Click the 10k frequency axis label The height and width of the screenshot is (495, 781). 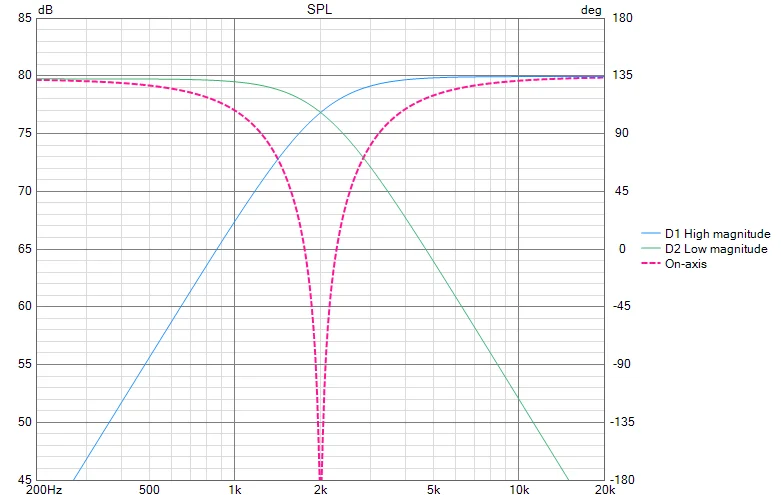518,489
